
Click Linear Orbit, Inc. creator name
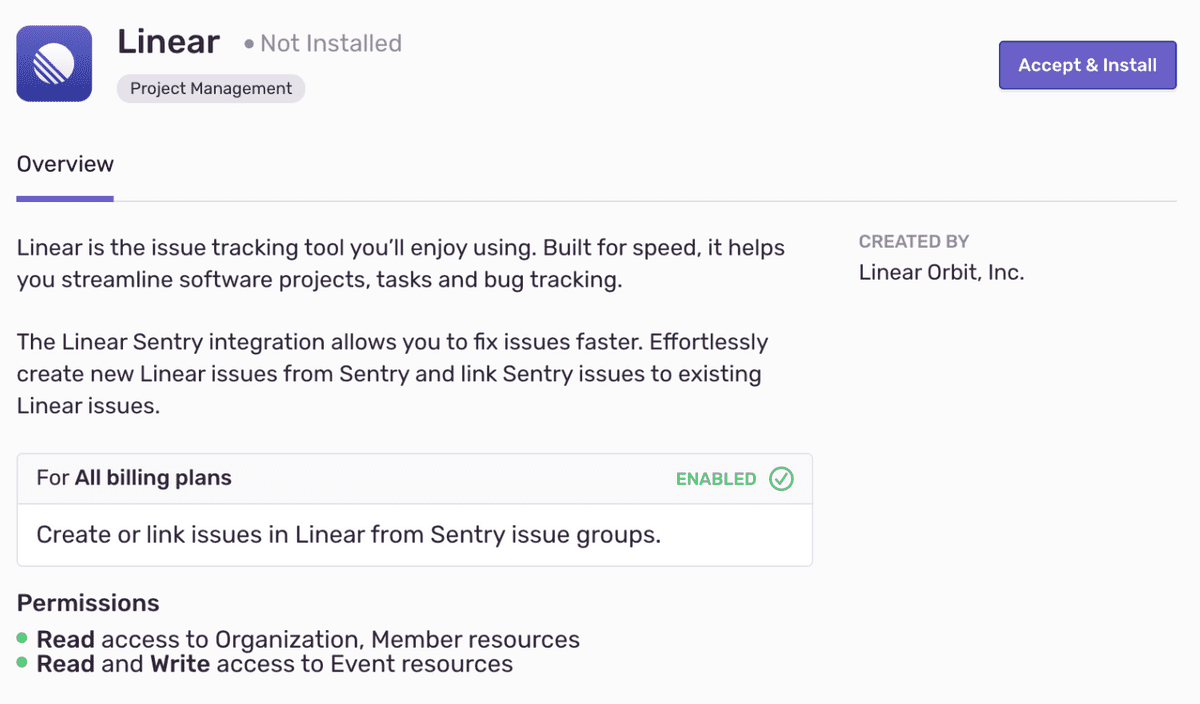[x=941, y=272]
